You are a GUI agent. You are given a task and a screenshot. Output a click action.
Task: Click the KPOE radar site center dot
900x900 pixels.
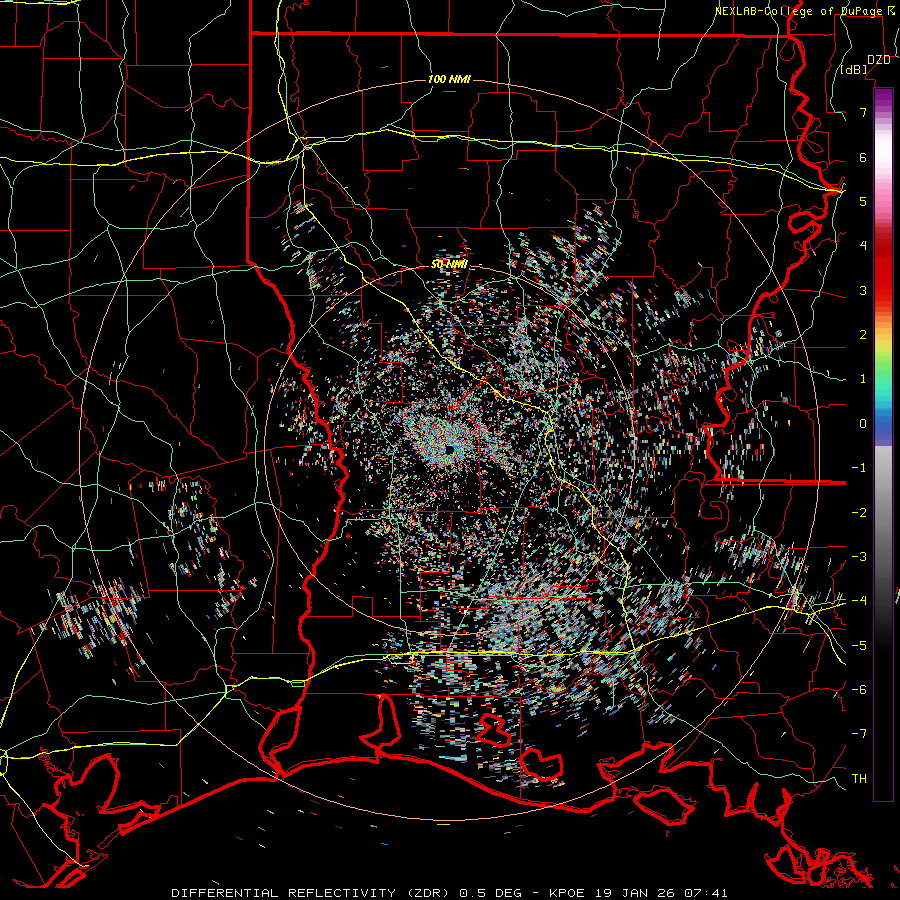tap(450, 449)
